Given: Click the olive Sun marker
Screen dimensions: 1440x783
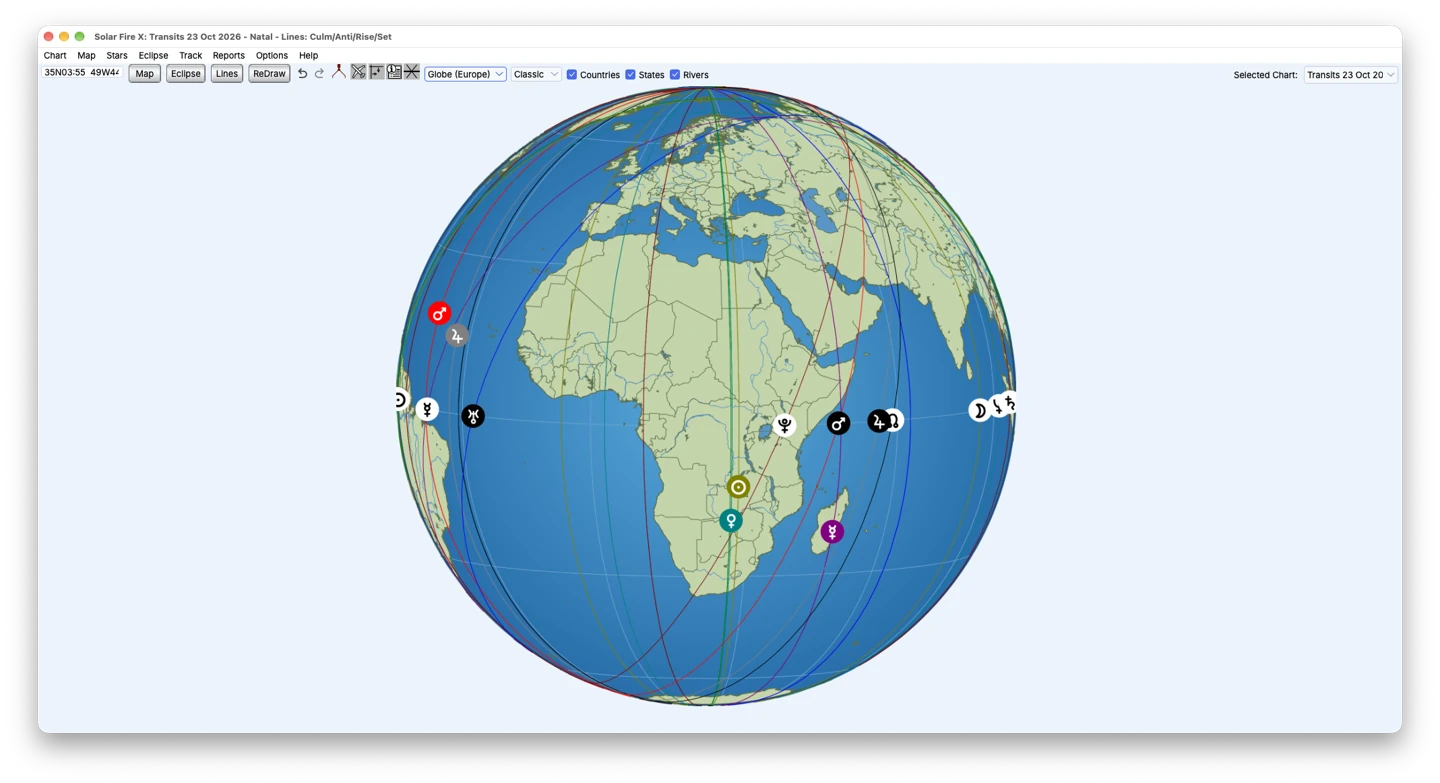Looking at the screenshot, I should pyautogui.click(x=739, y=487).
